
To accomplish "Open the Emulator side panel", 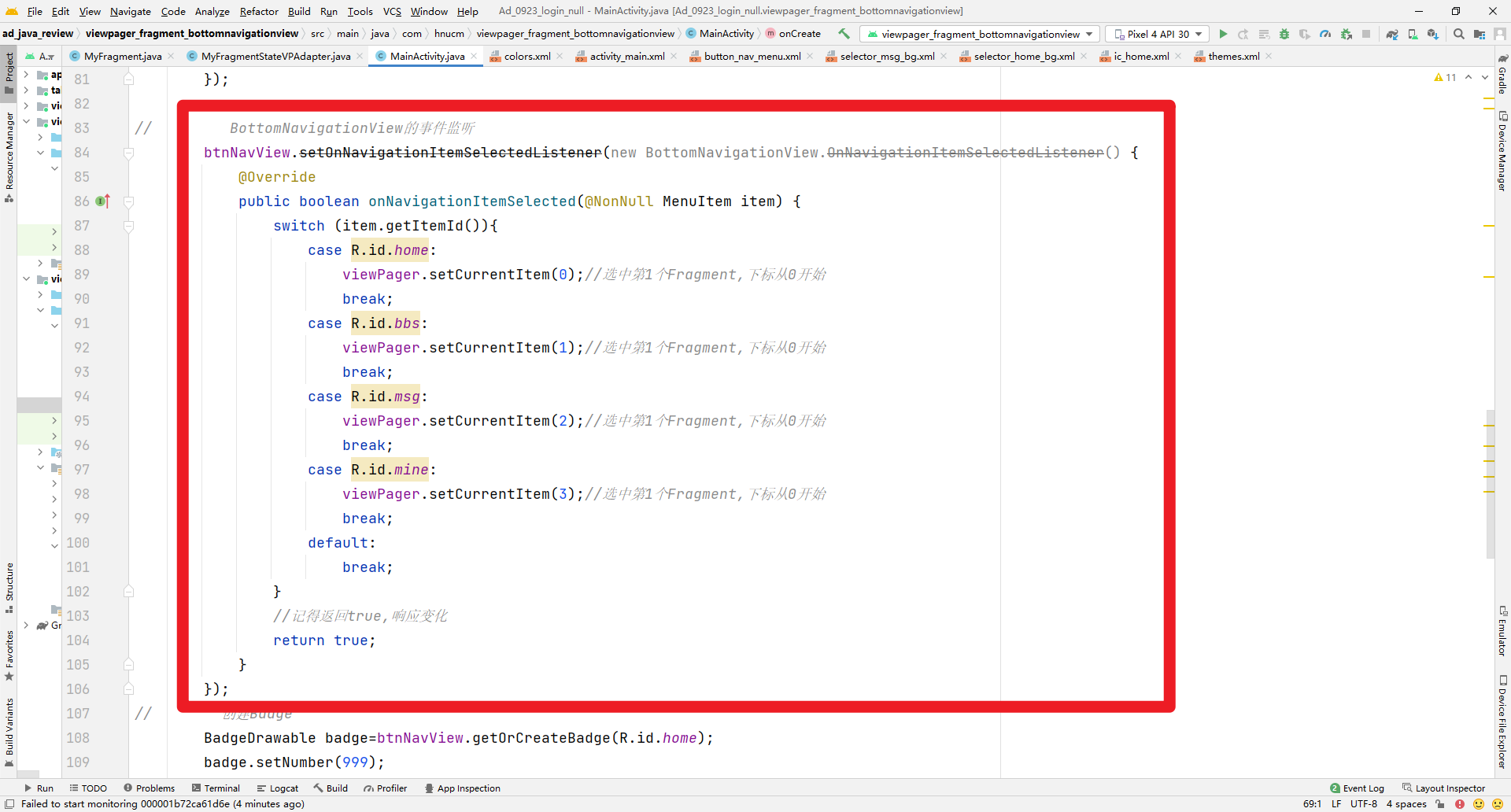I will click(1502, 631).
